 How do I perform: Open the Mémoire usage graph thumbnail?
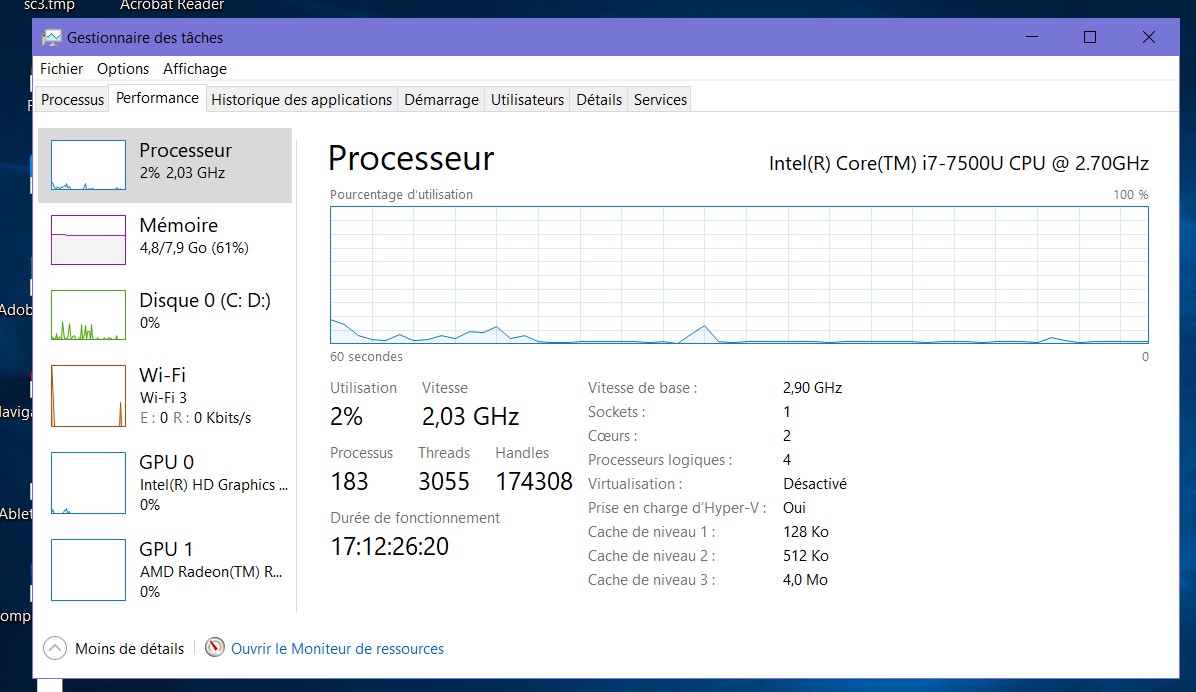[x=88, y=240]
